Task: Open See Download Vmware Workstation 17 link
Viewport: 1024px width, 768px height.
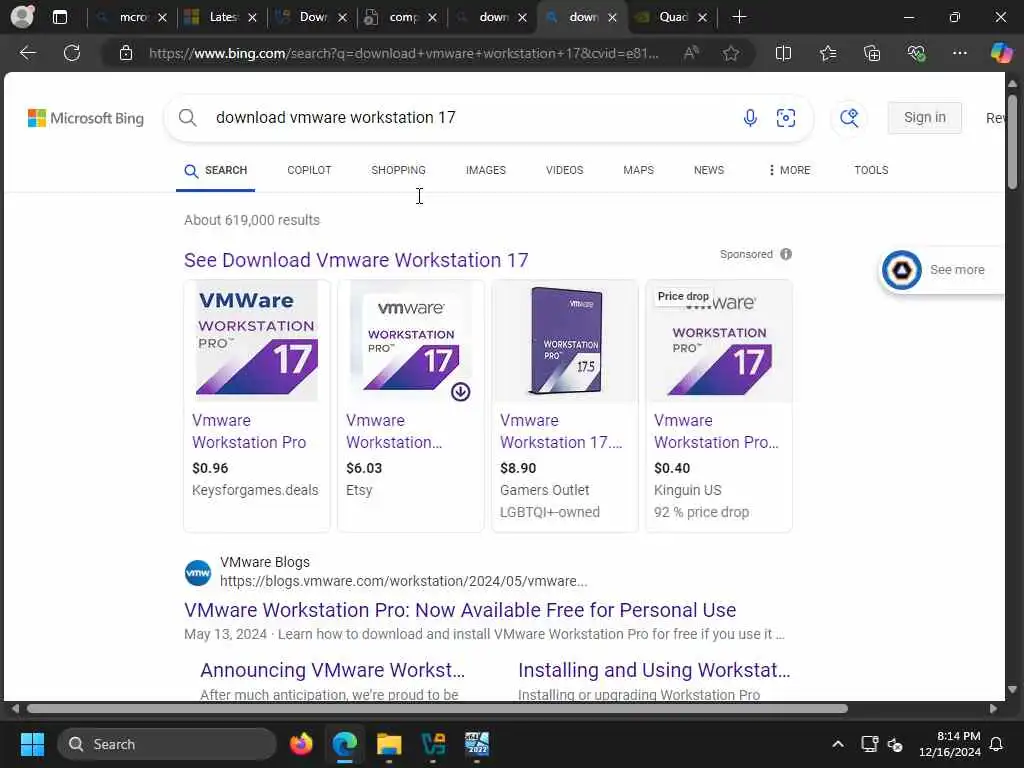Action: (356, 260)
